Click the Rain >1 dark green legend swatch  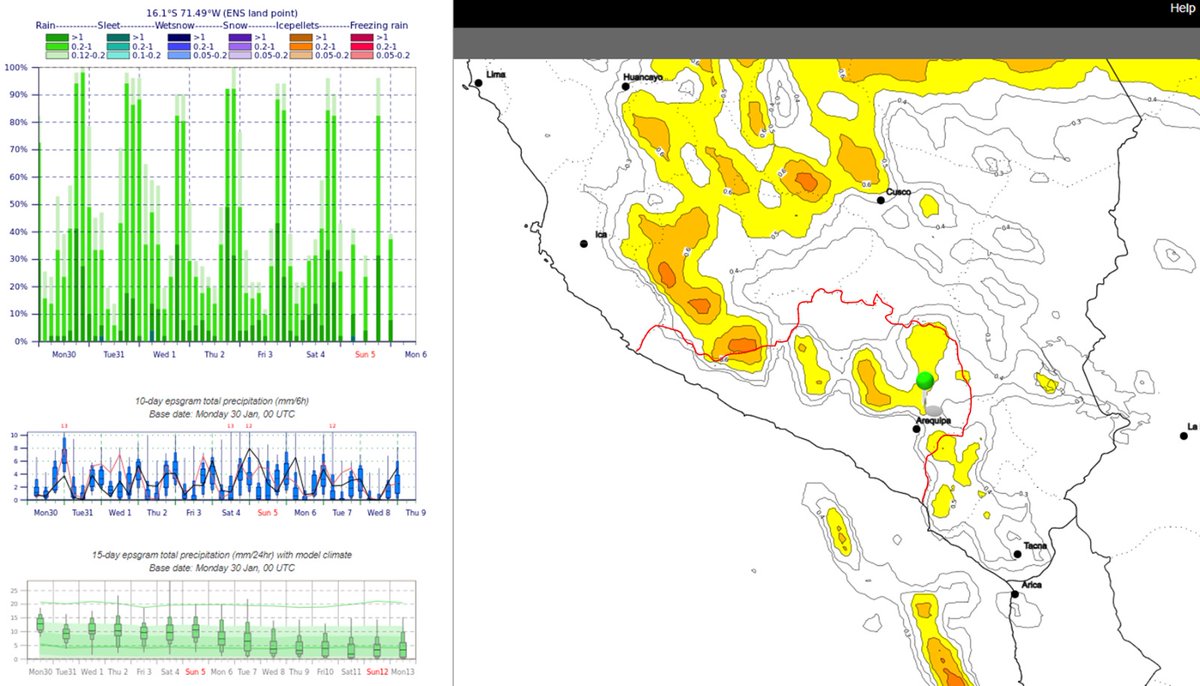[57, 37]
